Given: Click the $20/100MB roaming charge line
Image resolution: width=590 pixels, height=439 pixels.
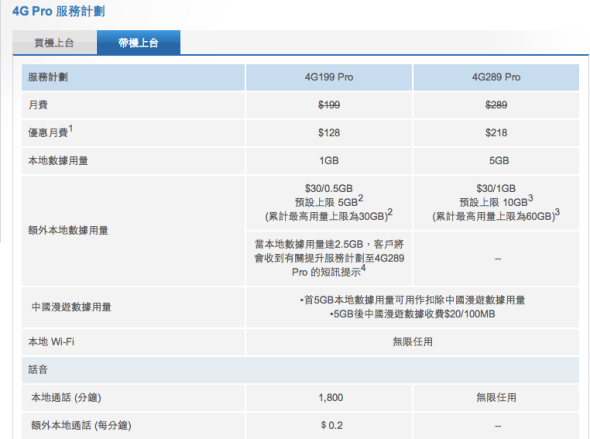Looking at the screenshot, I should pos(412,314).
